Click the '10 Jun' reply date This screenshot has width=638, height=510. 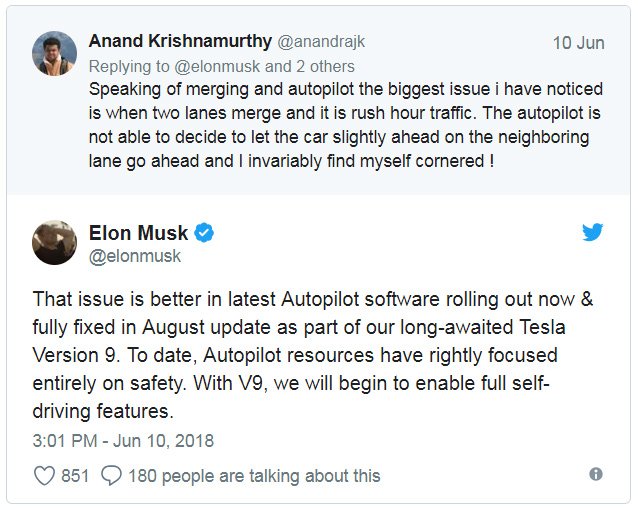coord(578,43)
